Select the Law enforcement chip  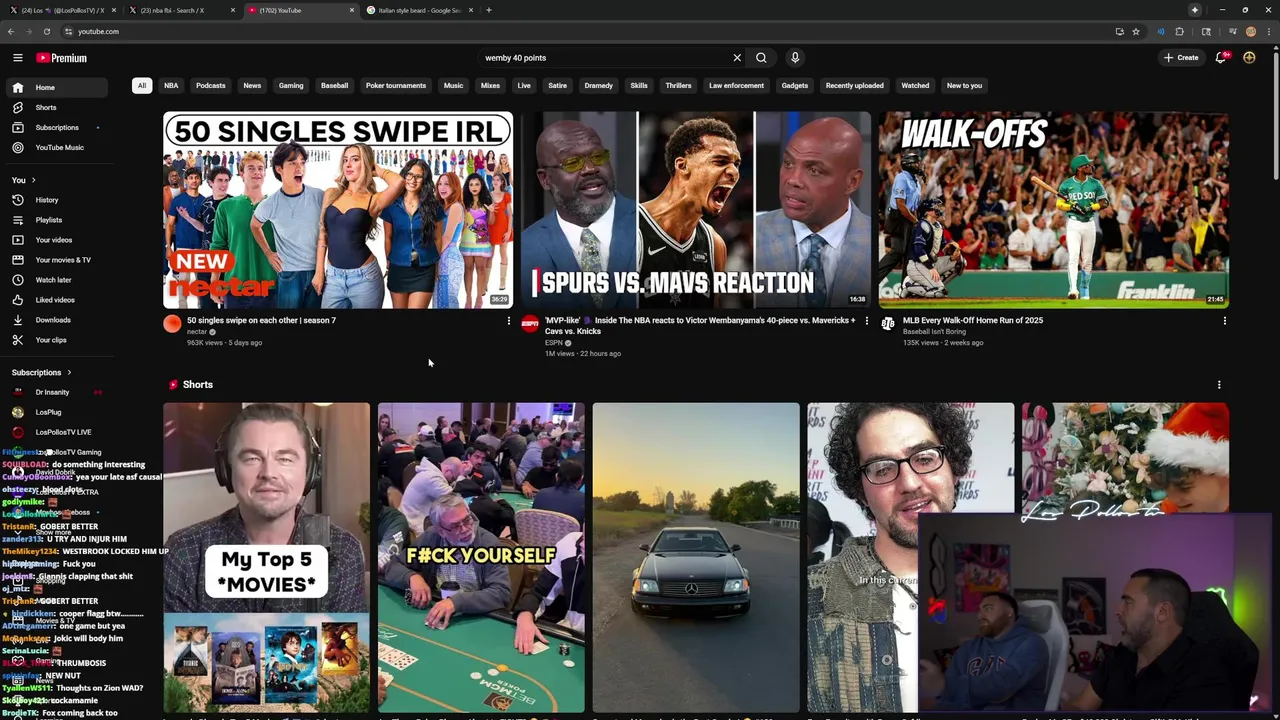[x=736, y=86]
